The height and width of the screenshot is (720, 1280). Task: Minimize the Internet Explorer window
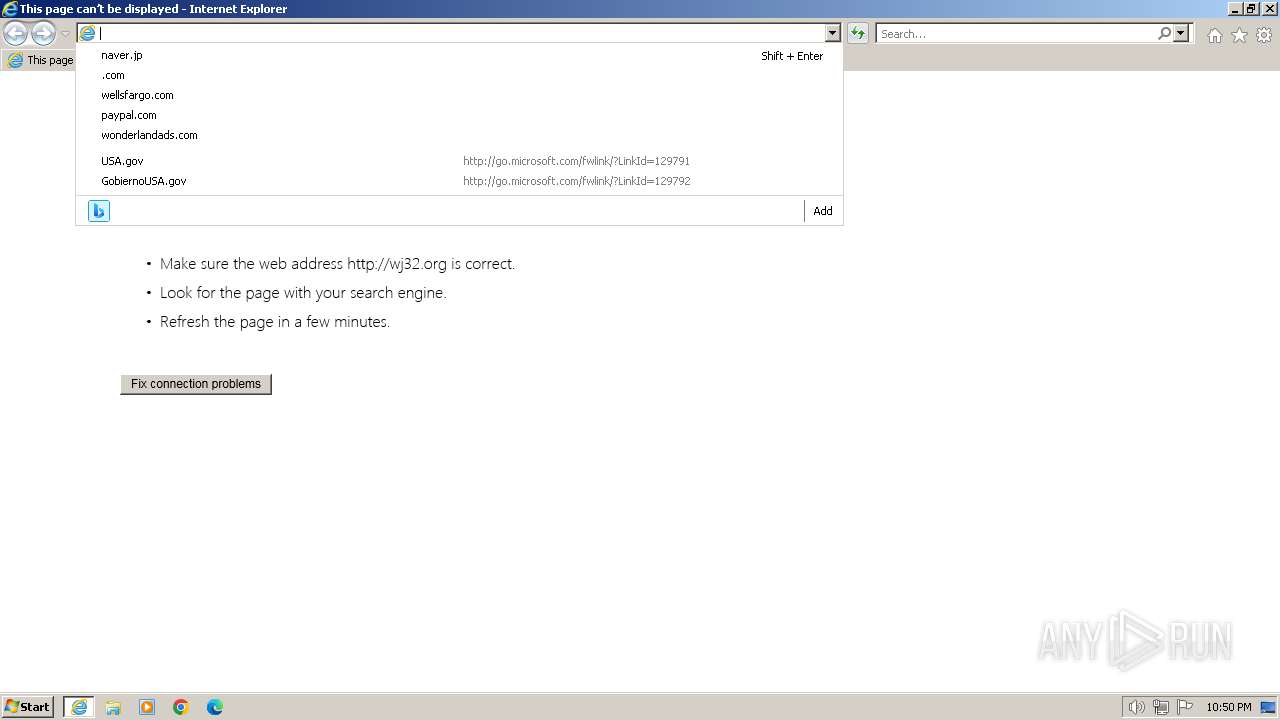[x=1235, y=9]
